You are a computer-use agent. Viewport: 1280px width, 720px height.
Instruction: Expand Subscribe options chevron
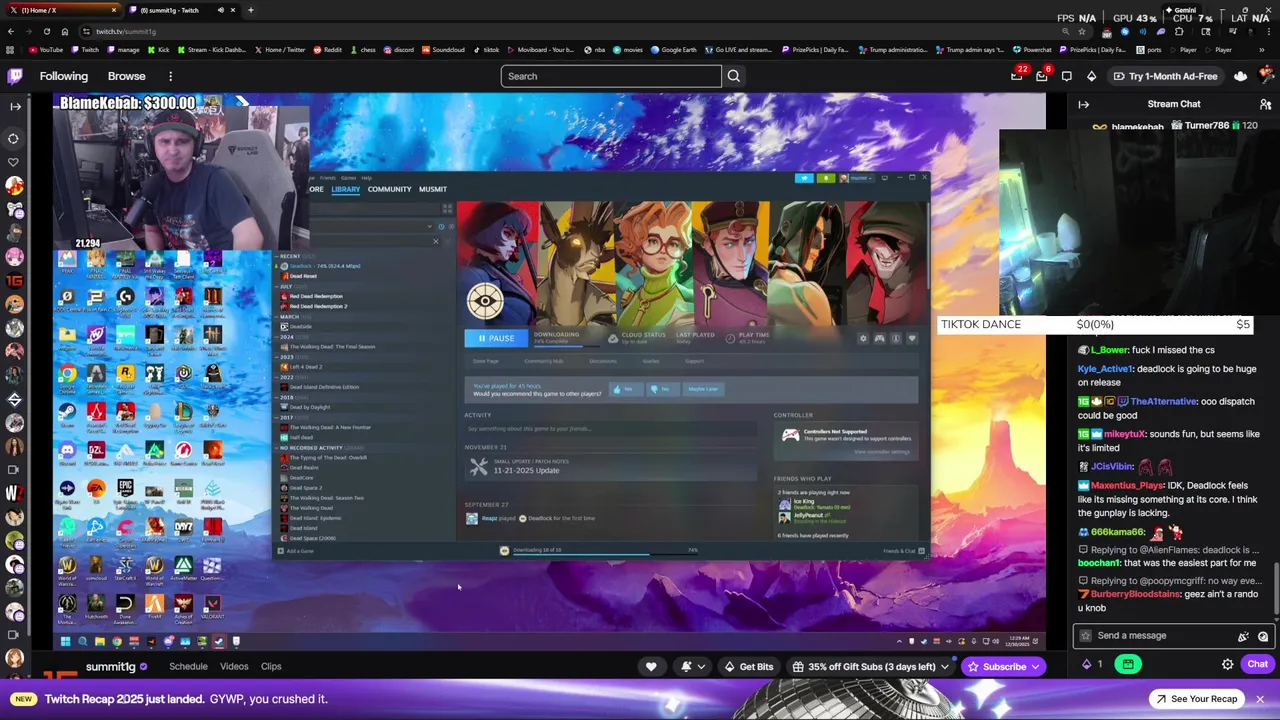pyautogui.click(x=1036, y=666)
